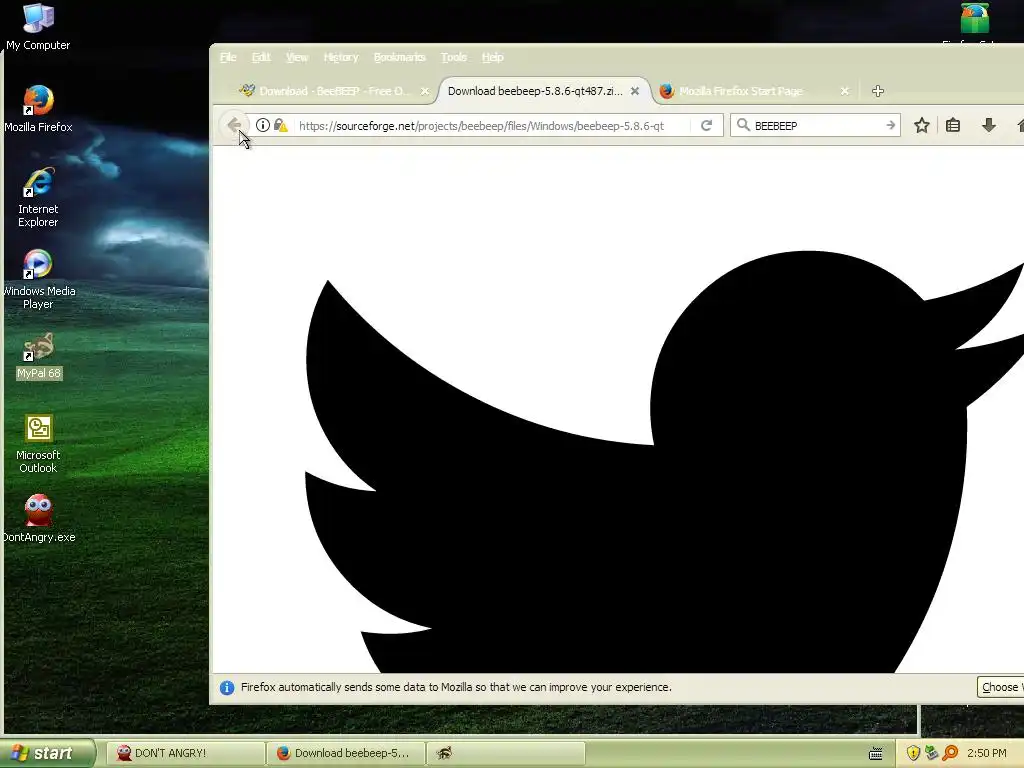This screenshot has height=768, width=1024.
Task: Open the Tools menu
Action: coord(454,57)
